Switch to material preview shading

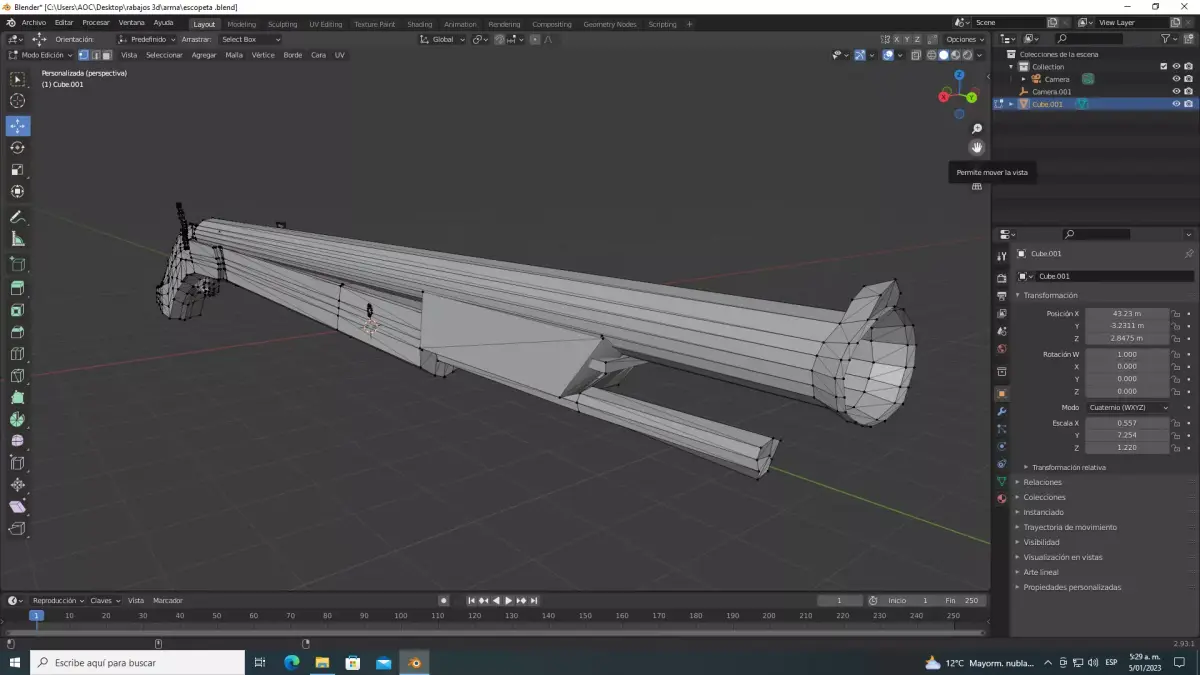click(955, 55)
